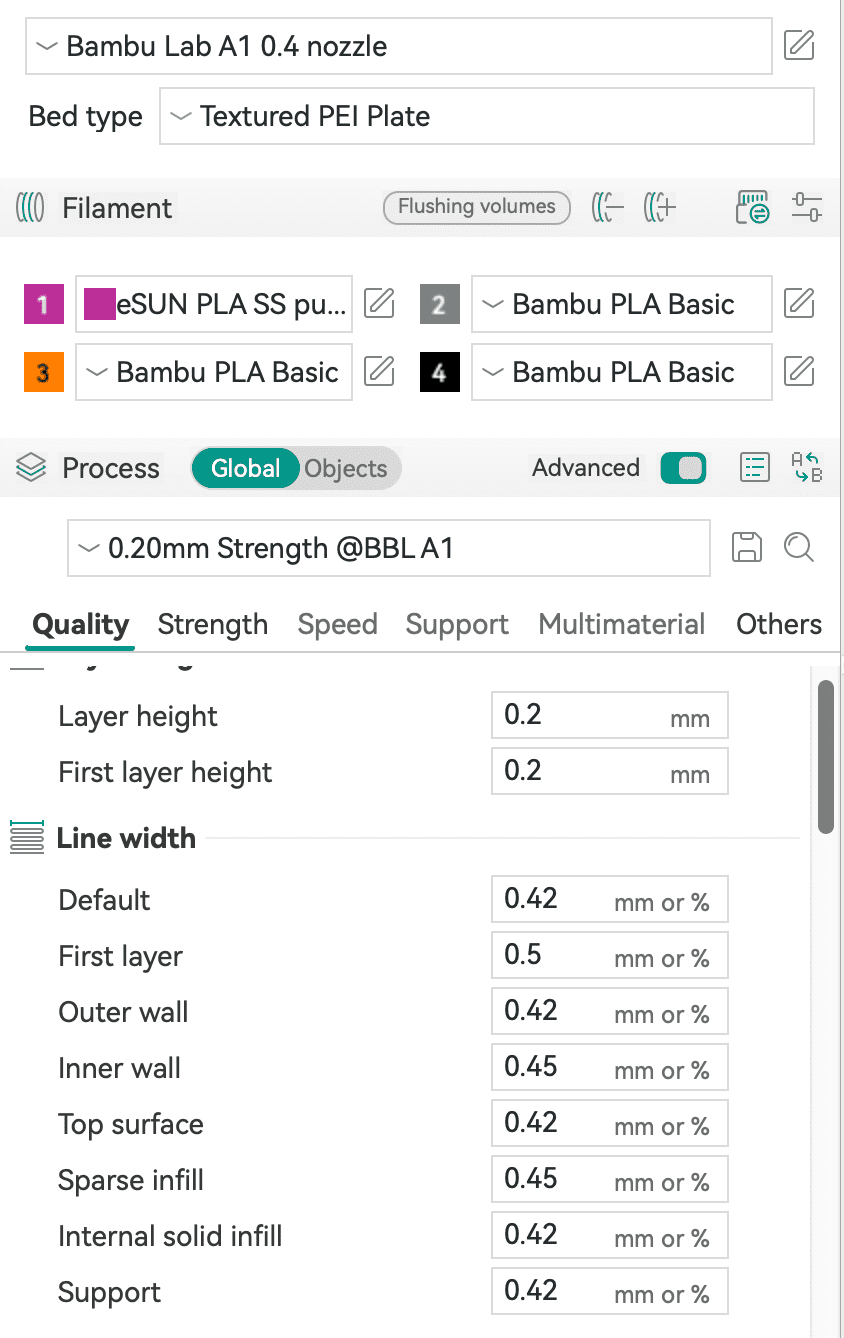
Task: Click the Layer height value field
Action: [610, 715]
